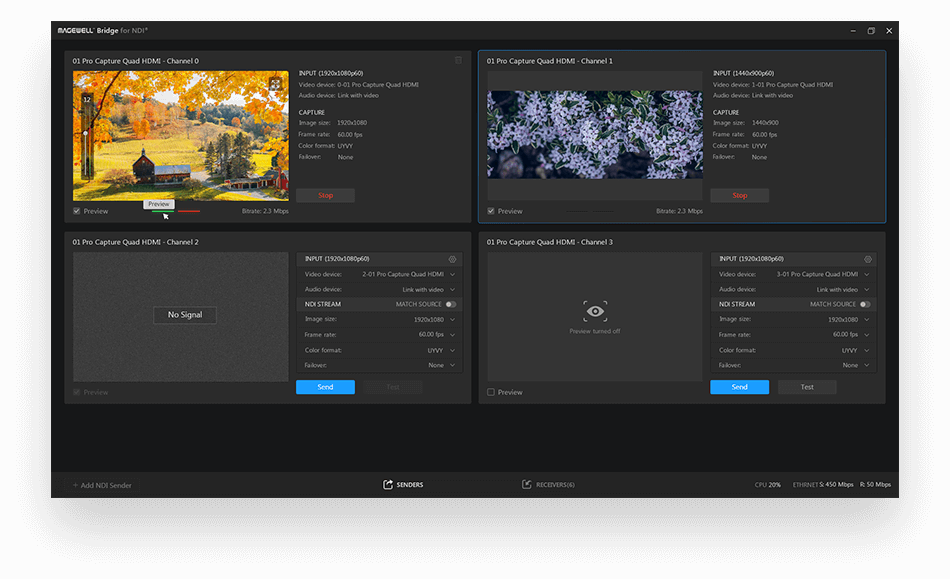Open input settings gear for Channel 3
Image resolution: width=950 pixels, height=579 pixels.
tap(868, 259)
